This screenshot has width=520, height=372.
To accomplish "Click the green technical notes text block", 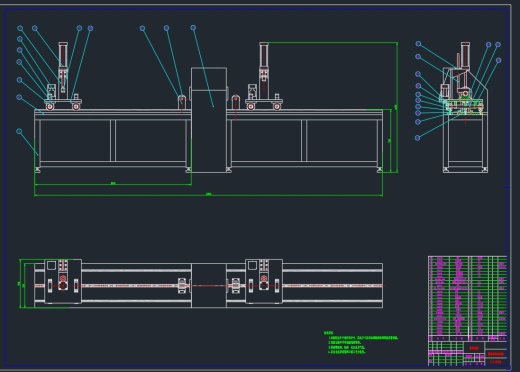I will tap(361, 342).
